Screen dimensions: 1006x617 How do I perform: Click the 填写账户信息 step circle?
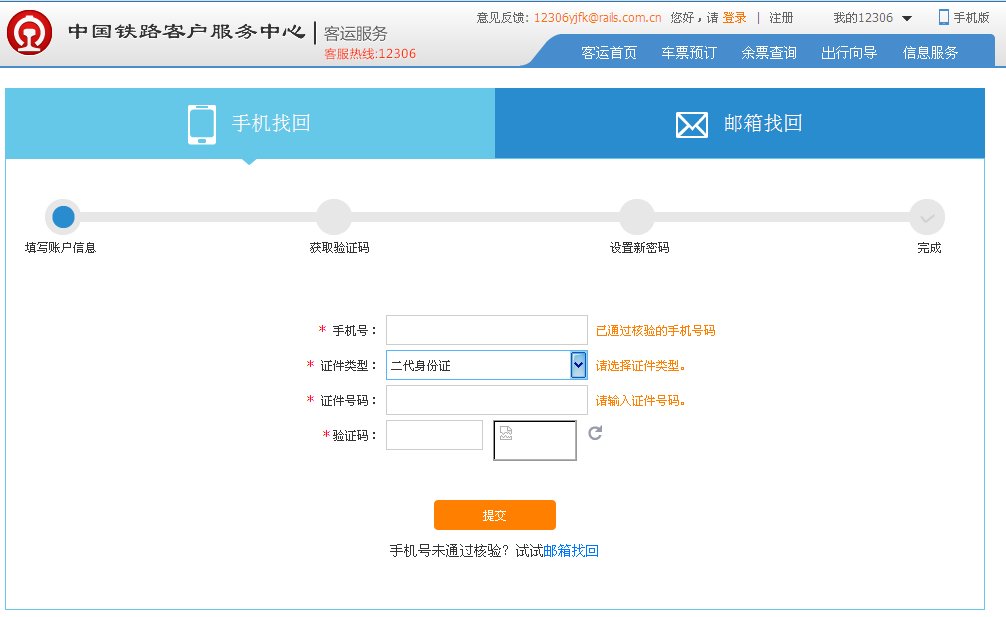pos(63,217)
